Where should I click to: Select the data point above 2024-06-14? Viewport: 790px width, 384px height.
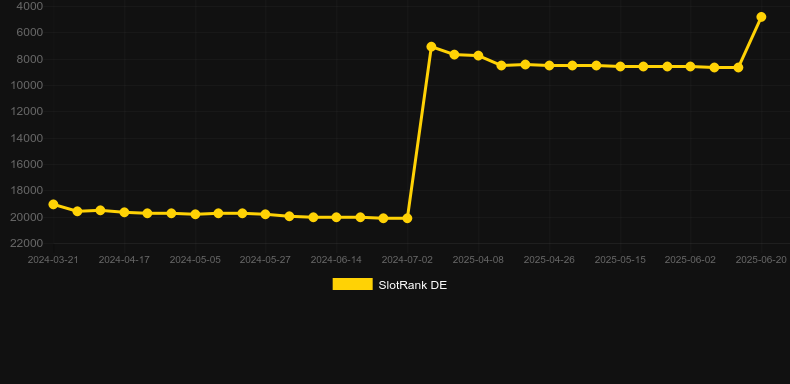coord(337,217)
